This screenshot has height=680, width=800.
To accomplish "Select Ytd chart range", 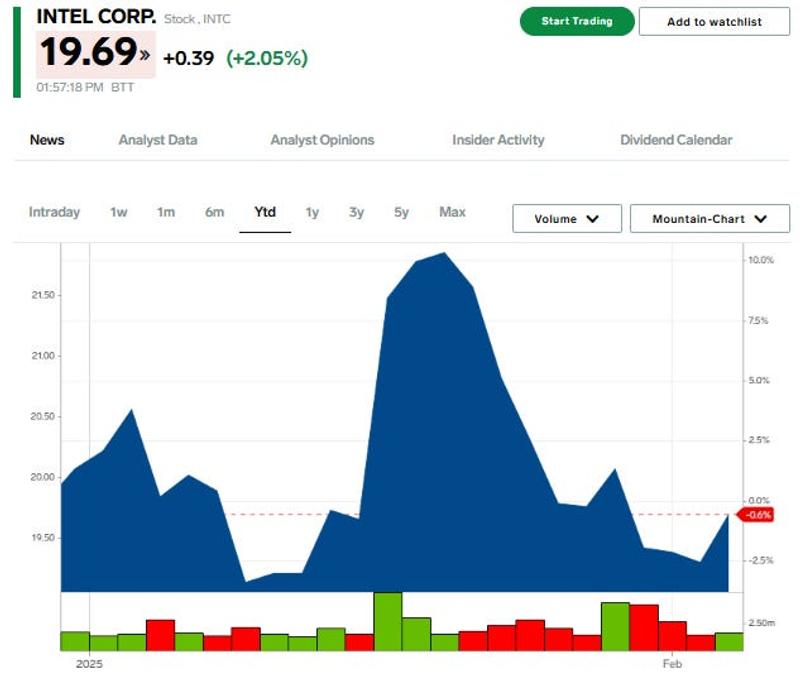I will coord(265,212).
